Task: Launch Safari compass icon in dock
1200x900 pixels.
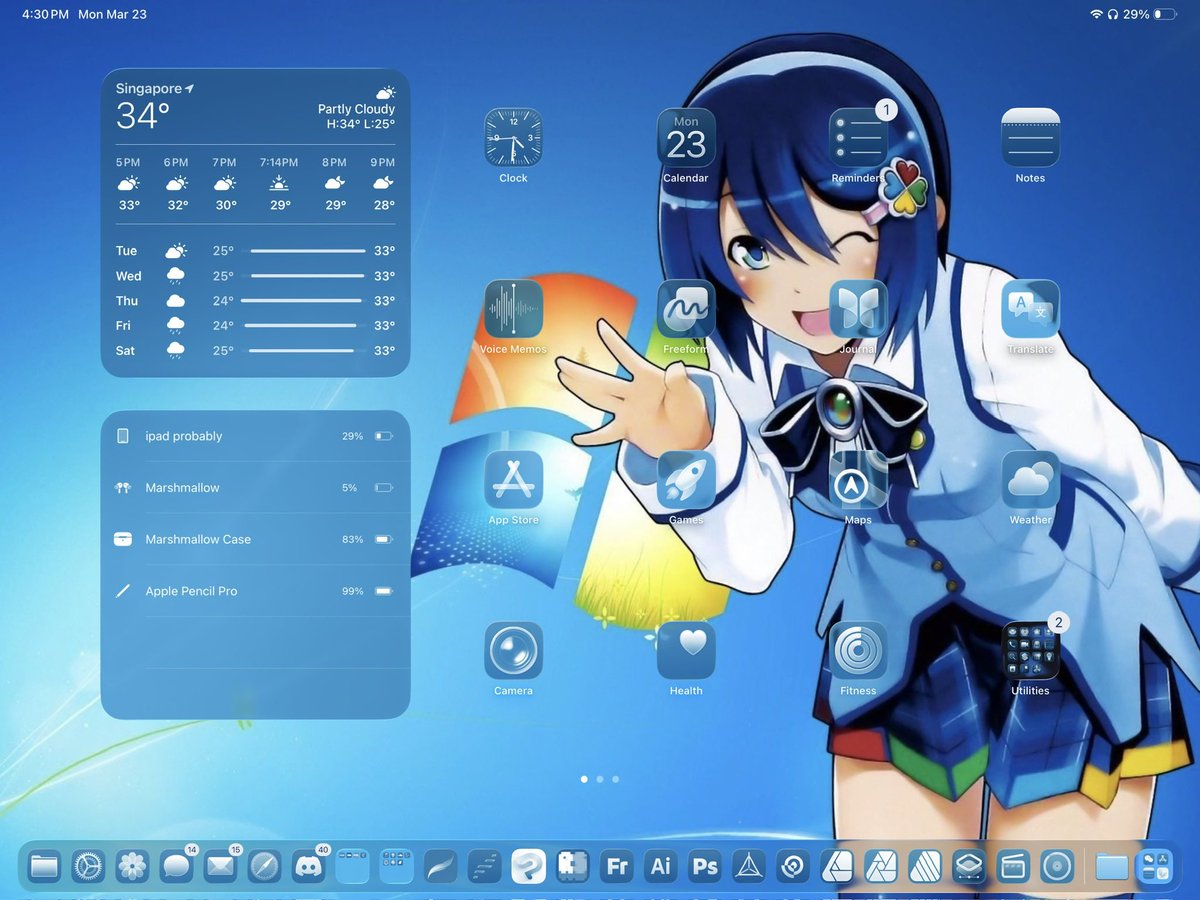Action: 265,866
